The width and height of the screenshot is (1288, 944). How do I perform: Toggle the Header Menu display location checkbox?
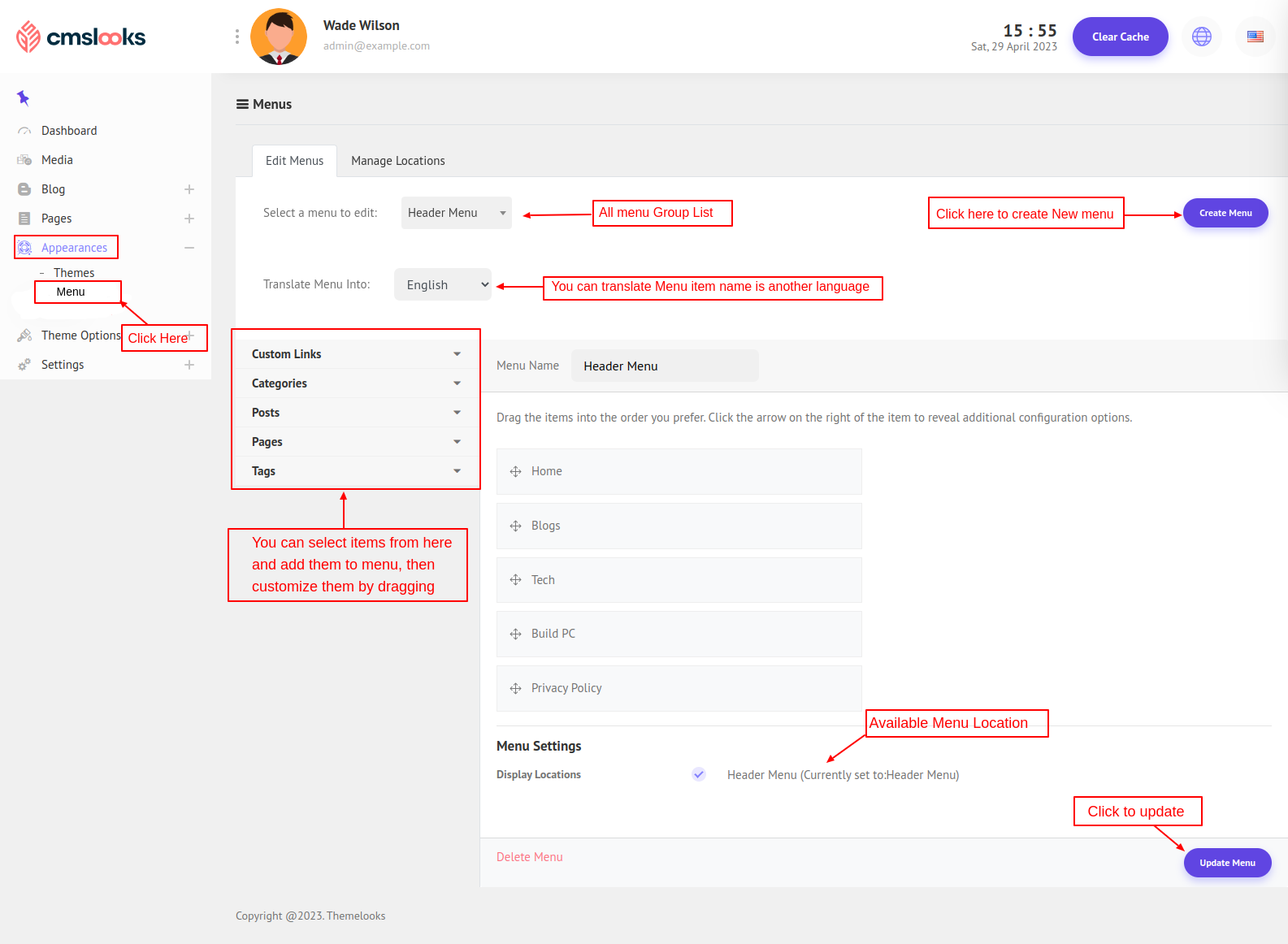coord(699,774)
